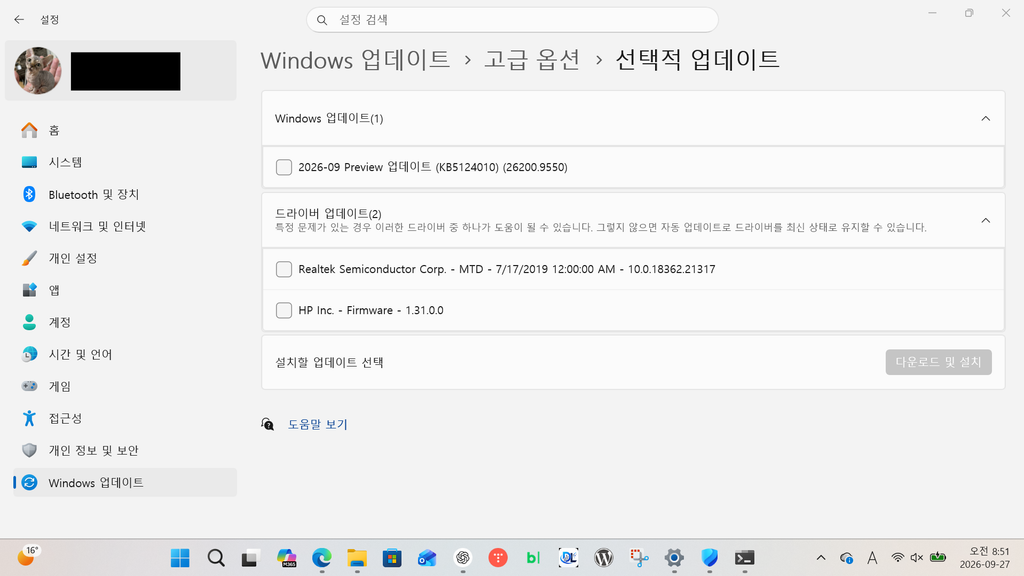The height and width of the screenshot is (576, 1024).
Task: Click the search magnifier in 설정 검색 box
Action: coord(322,20)
